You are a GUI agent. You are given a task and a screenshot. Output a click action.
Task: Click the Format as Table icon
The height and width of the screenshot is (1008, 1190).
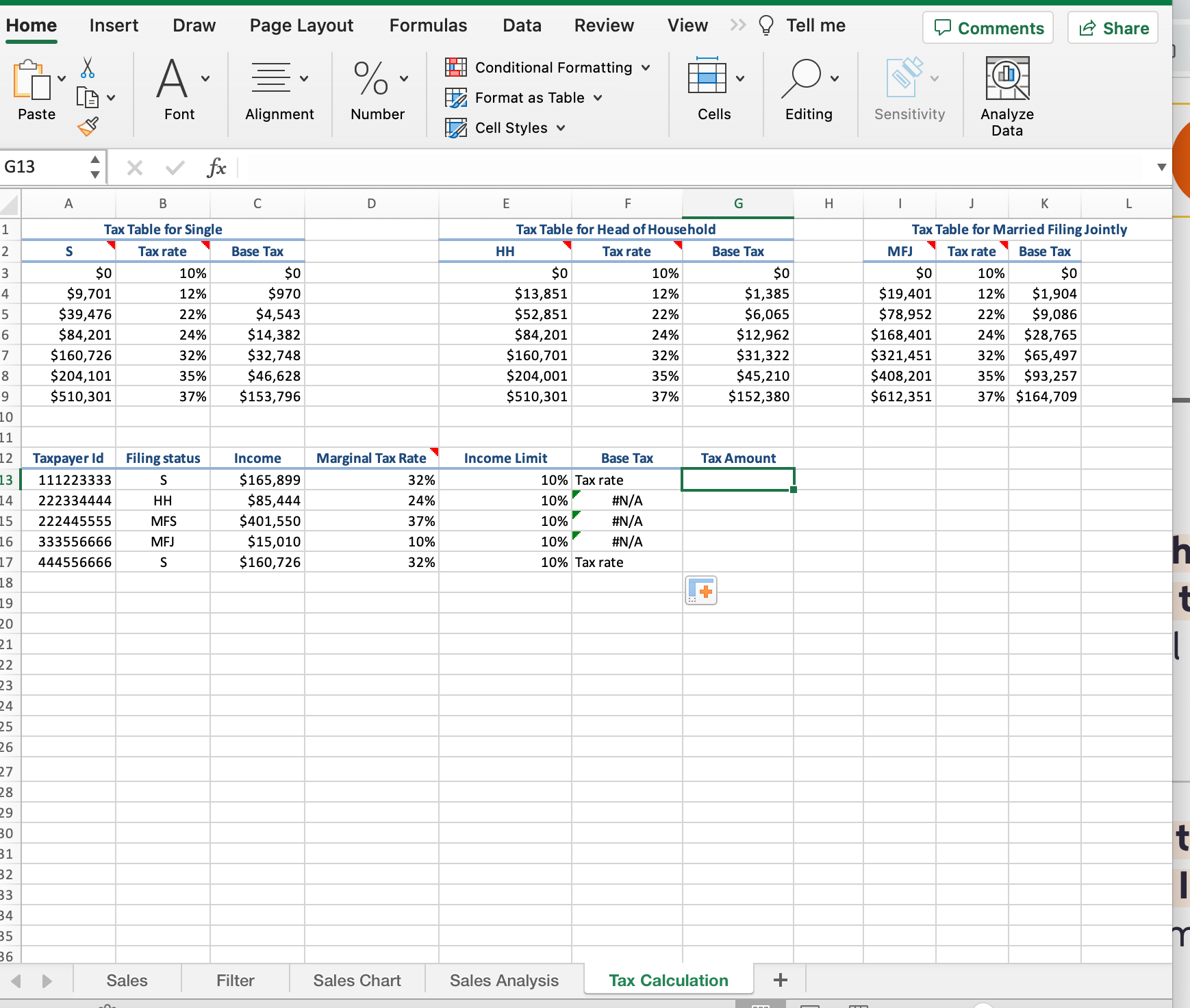[457, 97]
